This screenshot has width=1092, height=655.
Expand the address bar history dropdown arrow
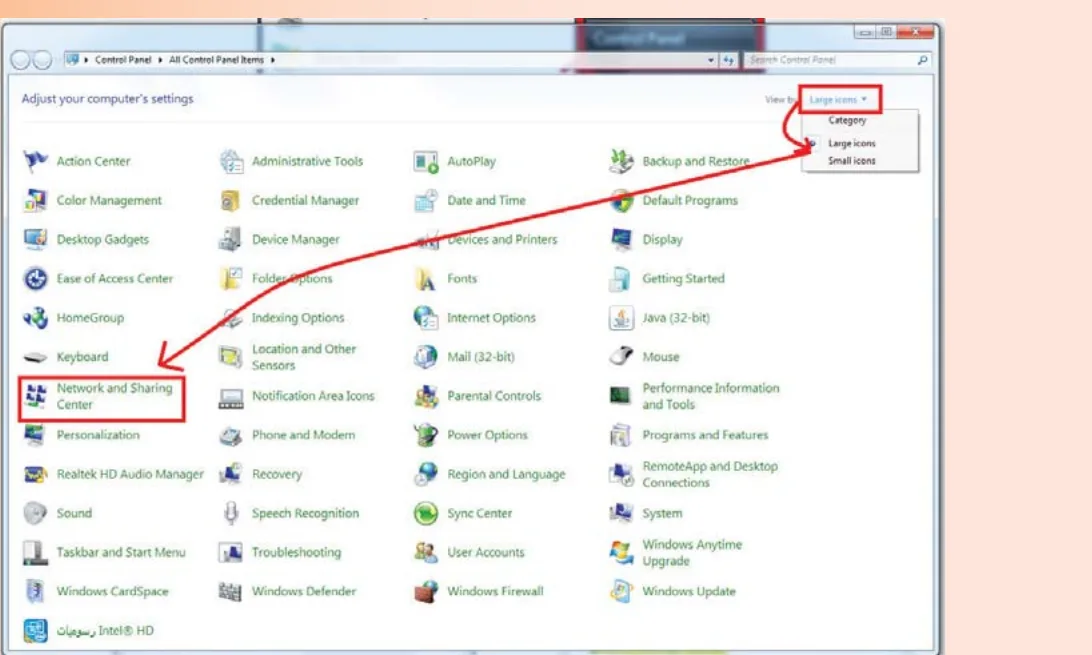click(x=710, y=61)
